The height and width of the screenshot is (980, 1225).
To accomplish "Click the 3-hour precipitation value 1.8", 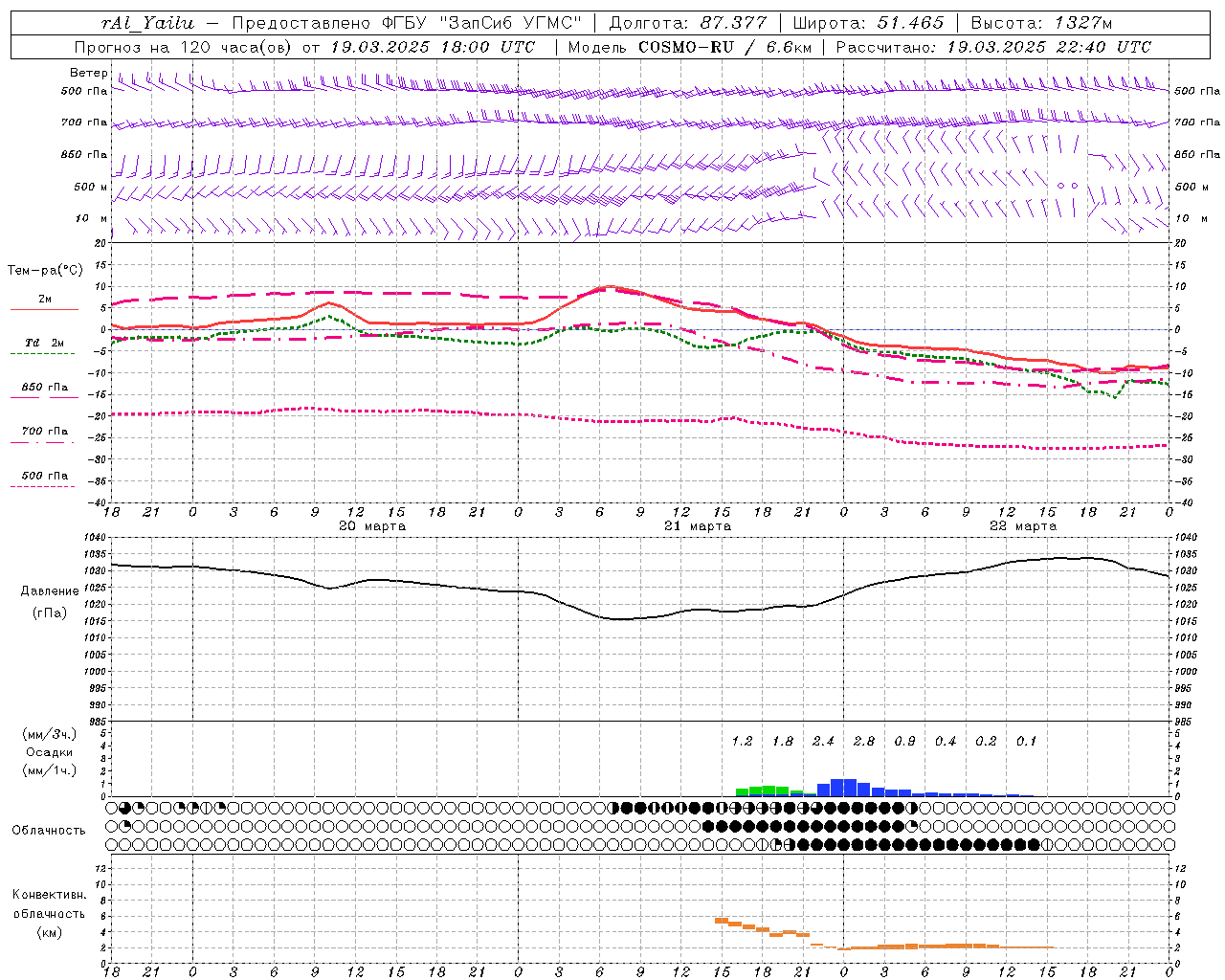I will pyautogui.click(x=783, y=741).
